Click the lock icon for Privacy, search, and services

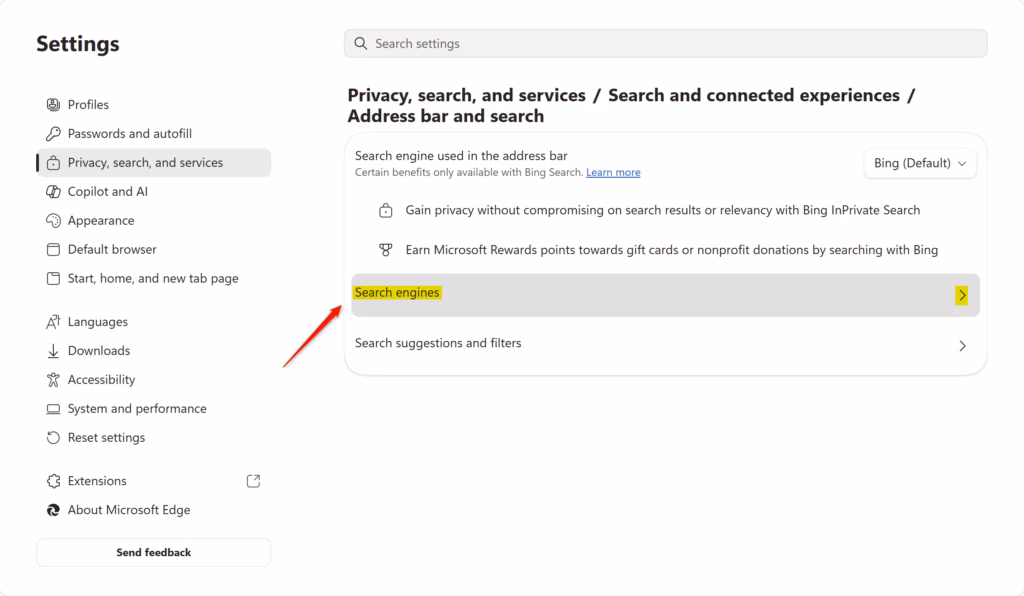tap(53, 163)
